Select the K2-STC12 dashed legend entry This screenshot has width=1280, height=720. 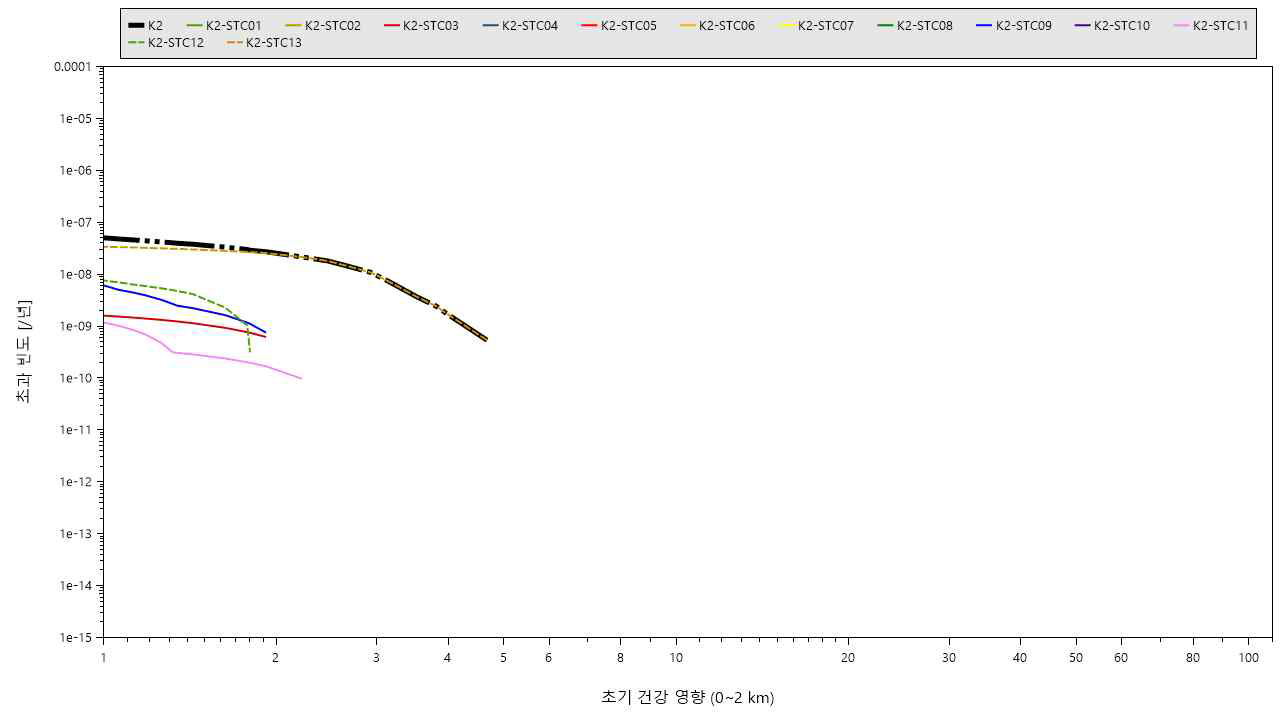166,43
